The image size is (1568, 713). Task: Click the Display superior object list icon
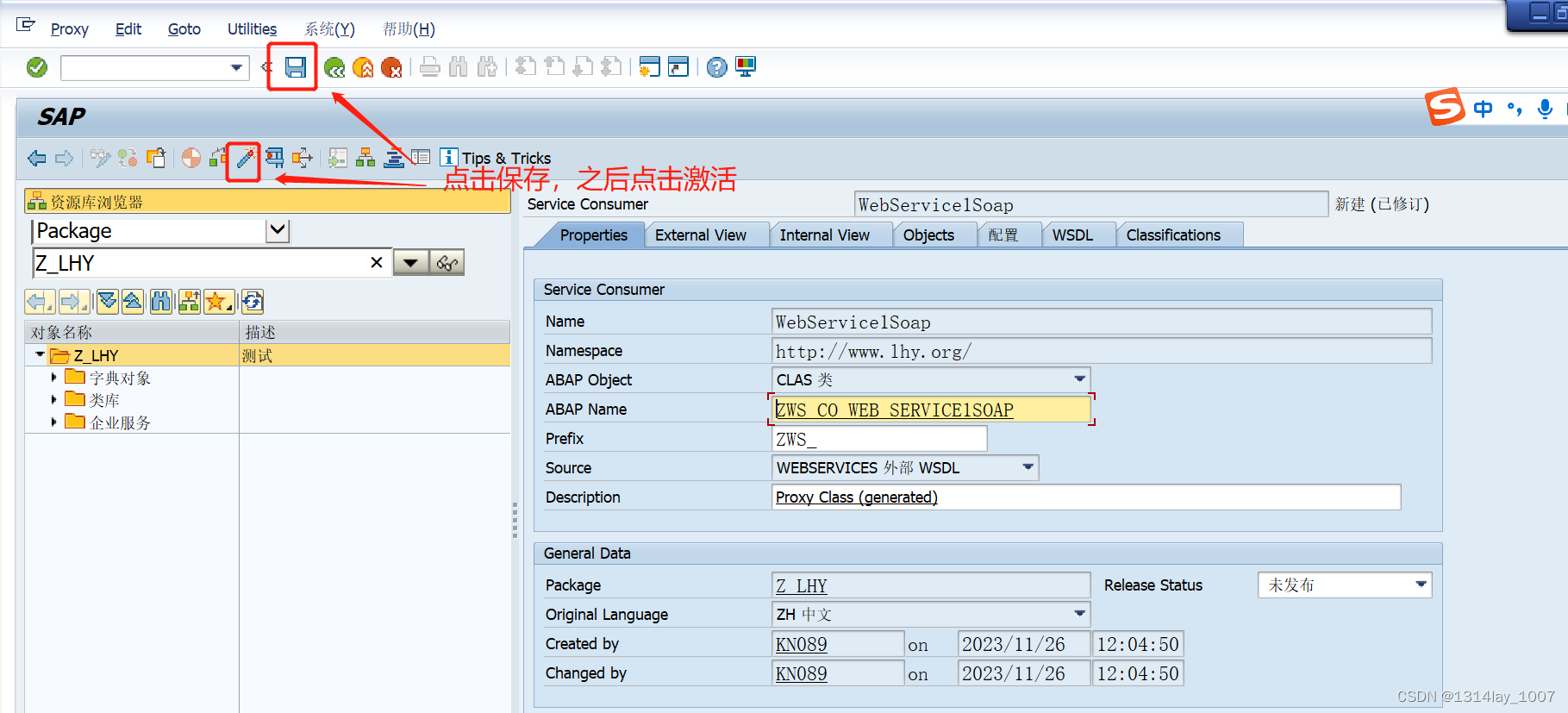189,301
